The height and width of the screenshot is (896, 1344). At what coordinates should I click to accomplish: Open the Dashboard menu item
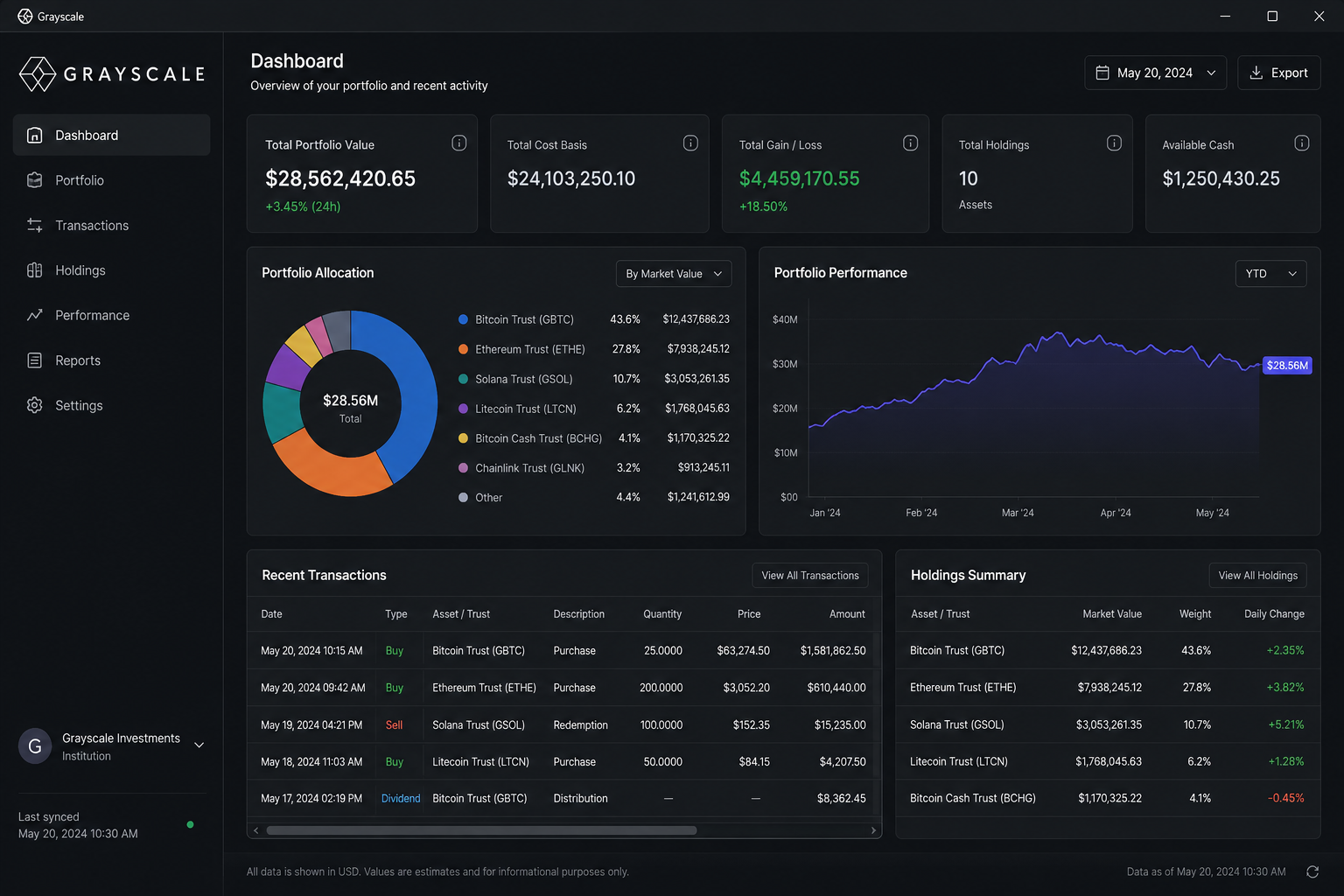tap(111, 135)
